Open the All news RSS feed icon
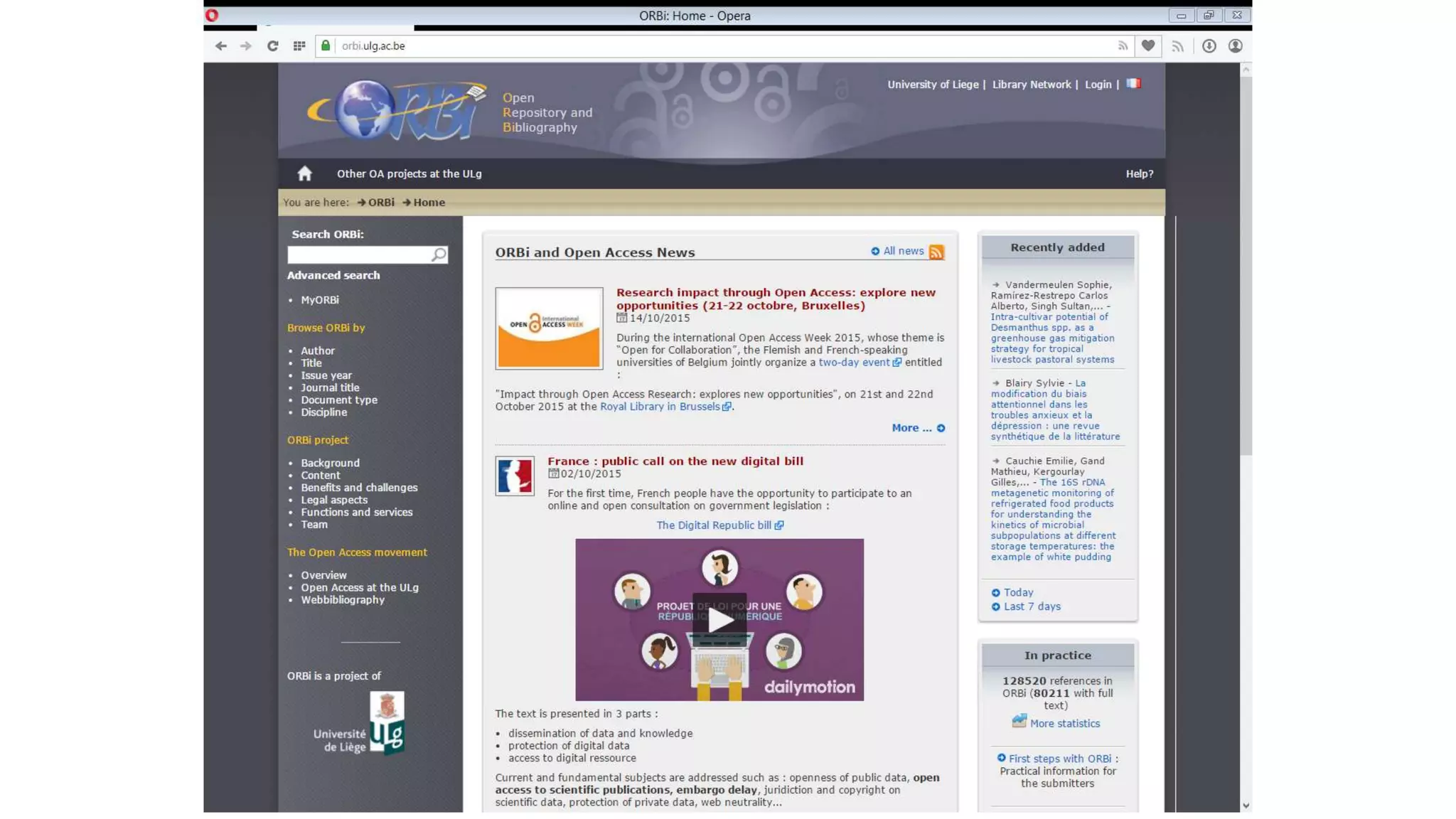1456x819 pixels. [936, 252]
